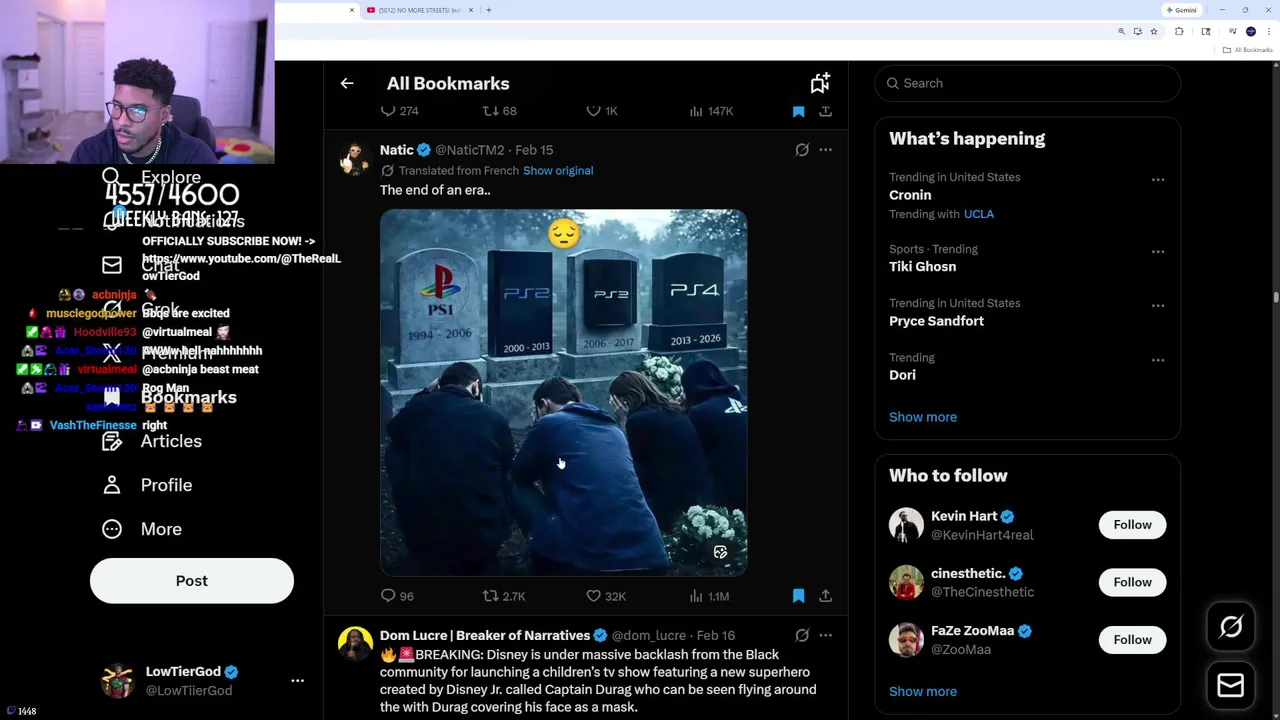Open the @NaticTM2 handle link
1280x720 pixels.
point(469,150)
